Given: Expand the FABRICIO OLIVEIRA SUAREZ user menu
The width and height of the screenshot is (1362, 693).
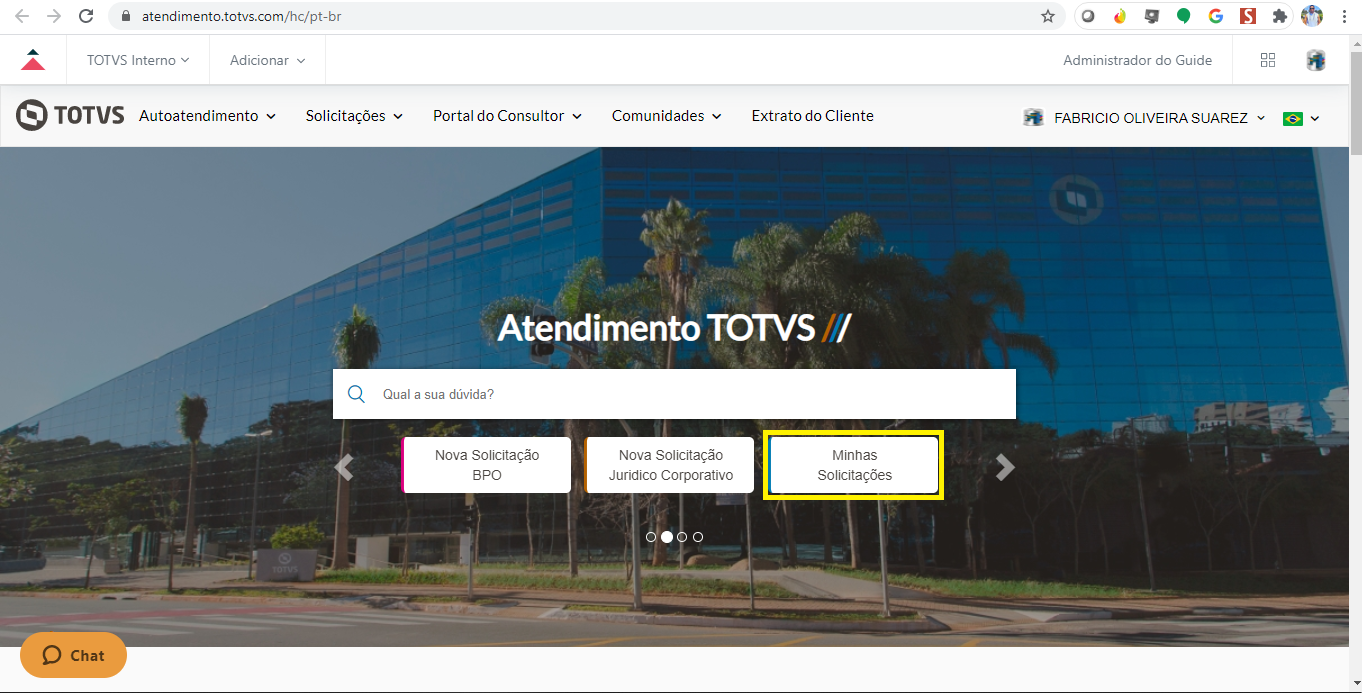Looking at the screenshot, I should pos(1160,118).
